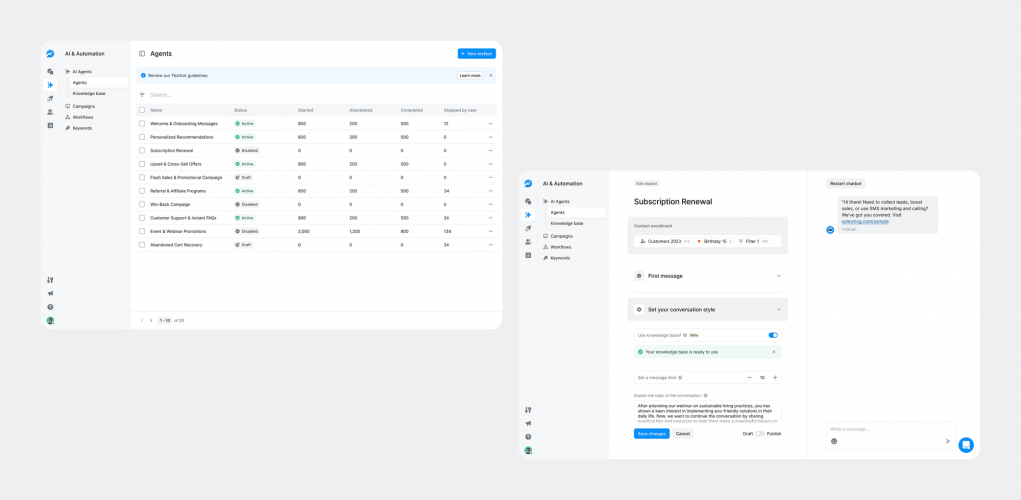Check the Welcome & Onboarding Messages row
The width and height of the screenshot is (1021, 500).
click(142, 124)
